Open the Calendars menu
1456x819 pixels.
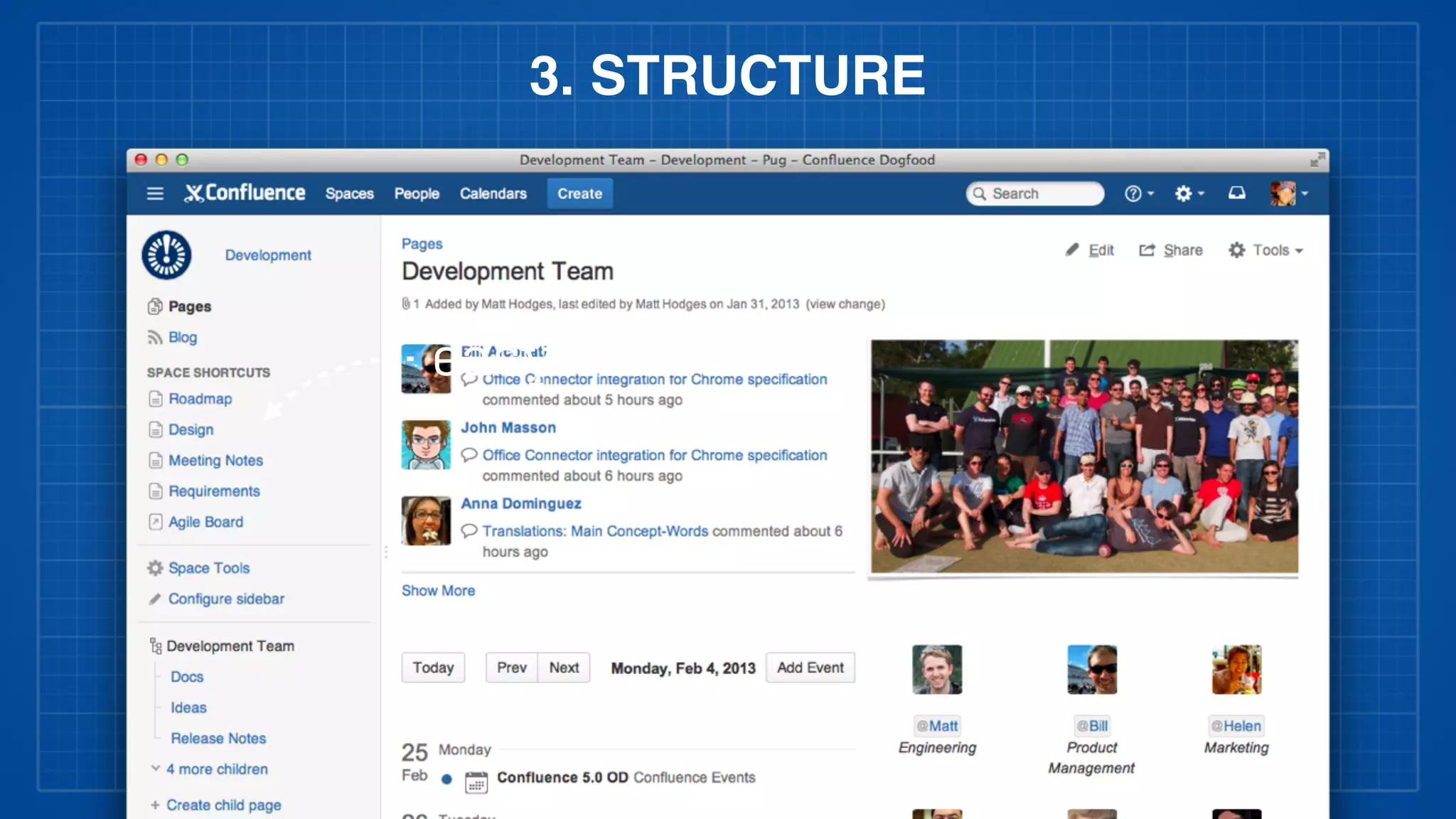(x=493, y=193)
